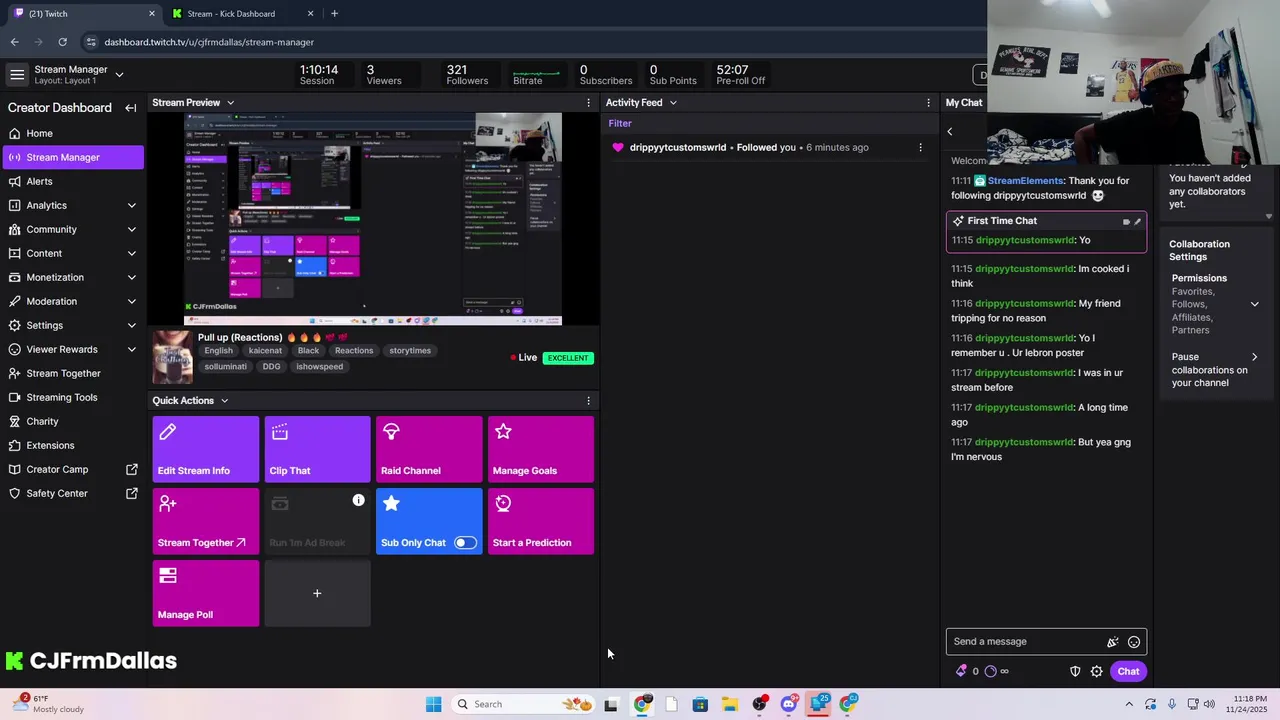This screenshot has height=720, width=1280.
Task: Send message with Chat button
Action: pos(1128,672)
